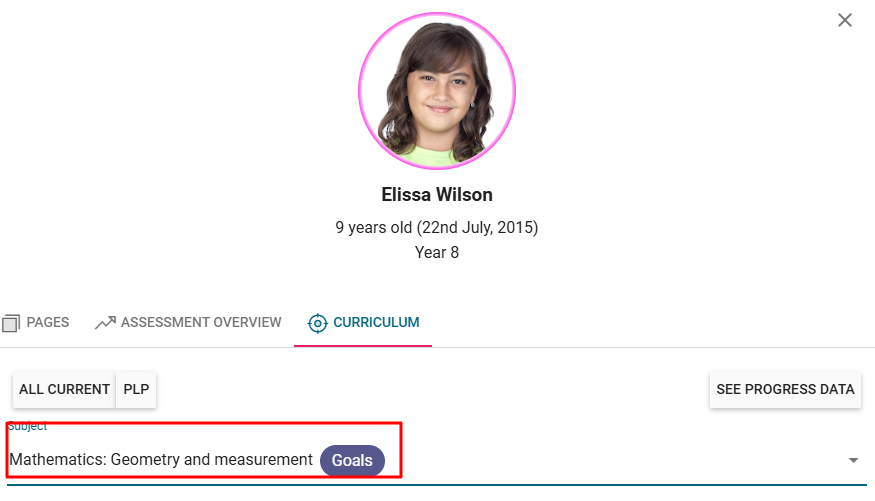Click the Pages tab stacked-pages icon
This screenshot has width=875, height=501.
pos(12,323)
